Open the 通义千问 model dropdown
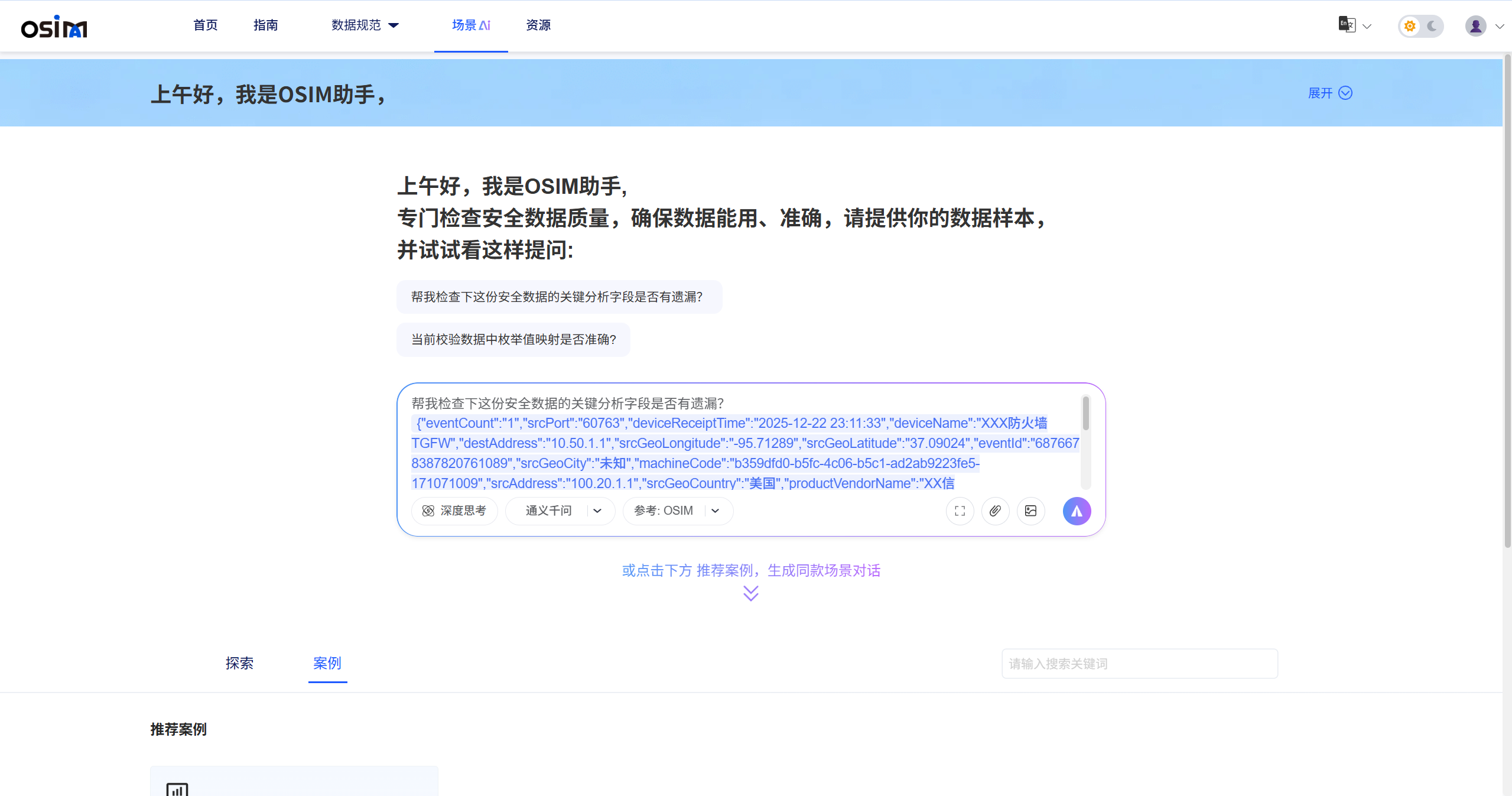Viewport: 1512px width, 796px height. point(560,511)
